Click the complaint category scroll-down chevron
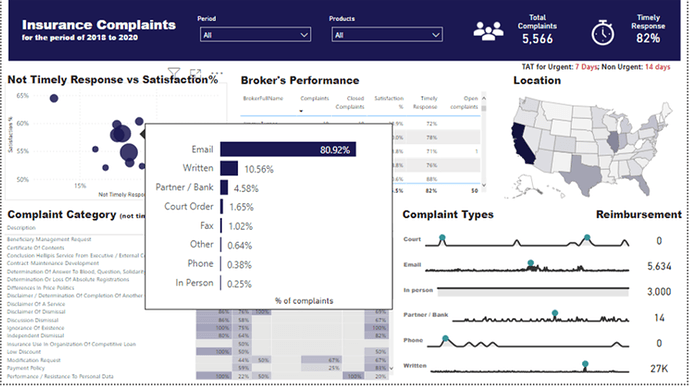Image resolution: width=690 pixels, height=387 pixels. pos(391,368)
